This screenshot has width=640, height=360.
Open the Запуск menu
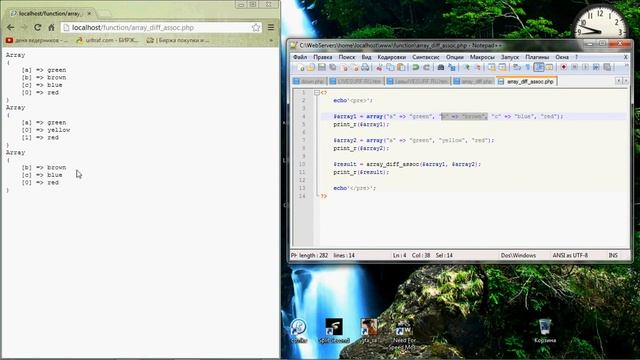pos(510,57)
